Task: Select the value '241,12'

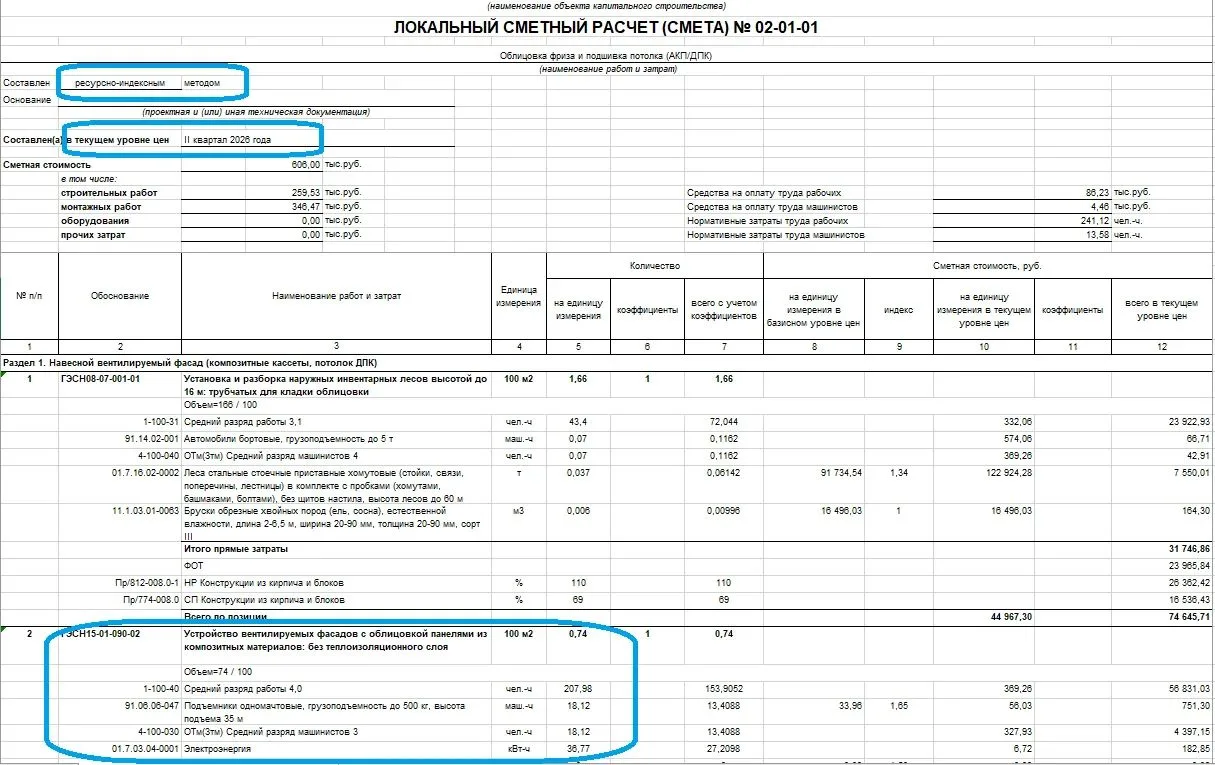Action: pyautogui.click(x=1095, y=221)
